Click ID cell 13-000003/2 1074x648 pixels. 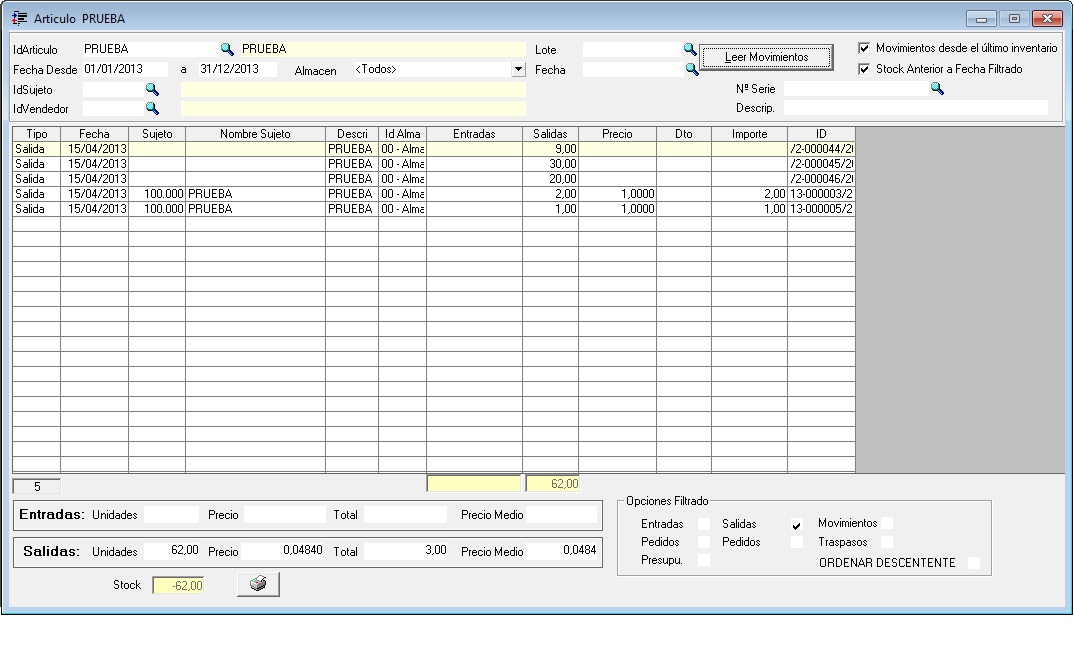(821, 194)
